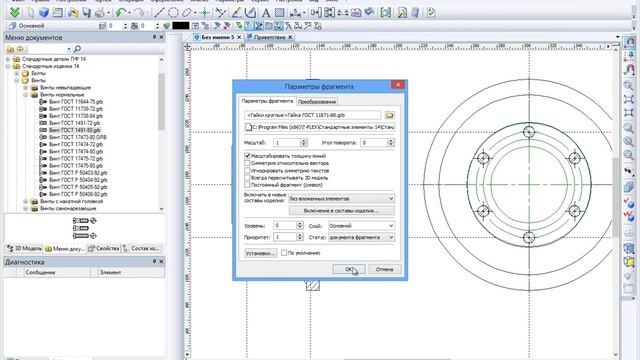Enable Всегда пересчитывать 3D модель checkbox
This screenshot has height=360, width=640.
click(247, 178)
